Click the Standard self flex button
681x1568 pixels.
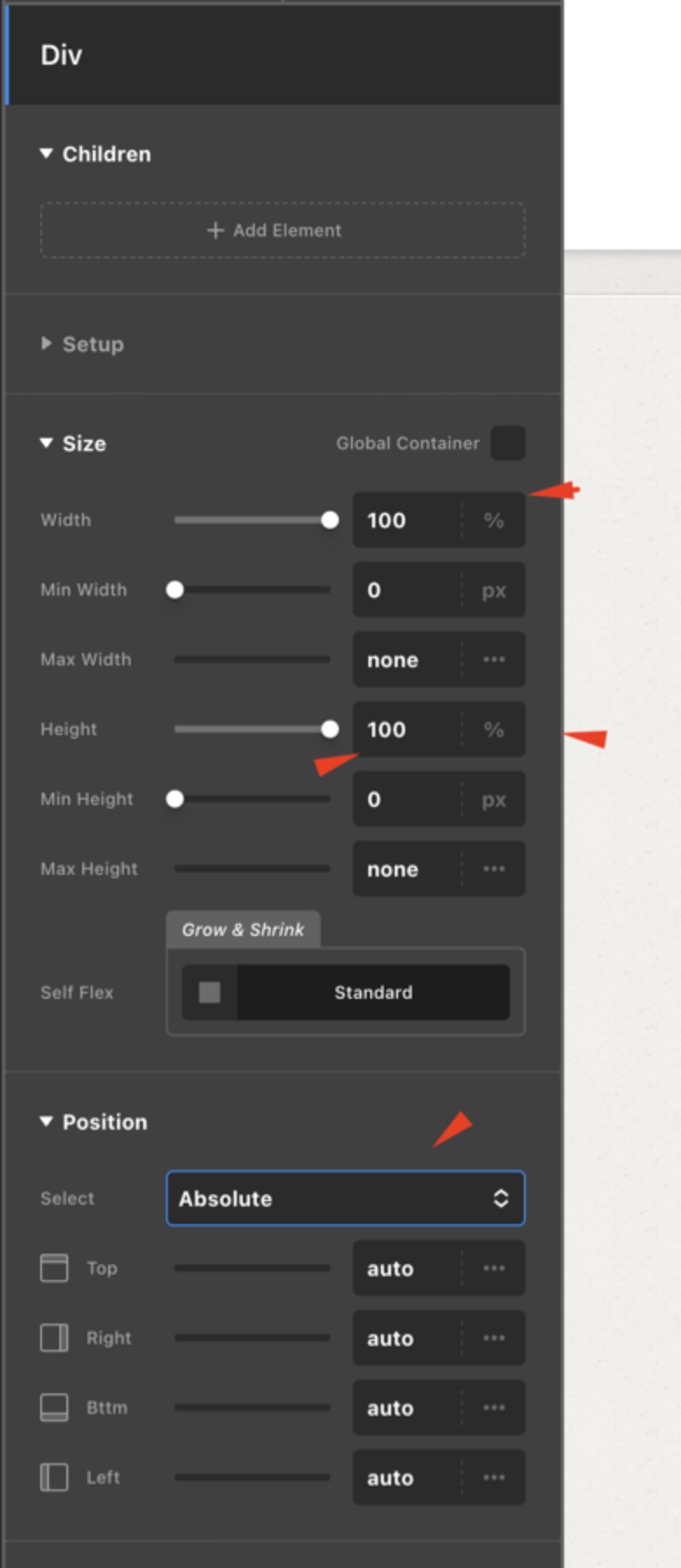[x=373, y=992]
